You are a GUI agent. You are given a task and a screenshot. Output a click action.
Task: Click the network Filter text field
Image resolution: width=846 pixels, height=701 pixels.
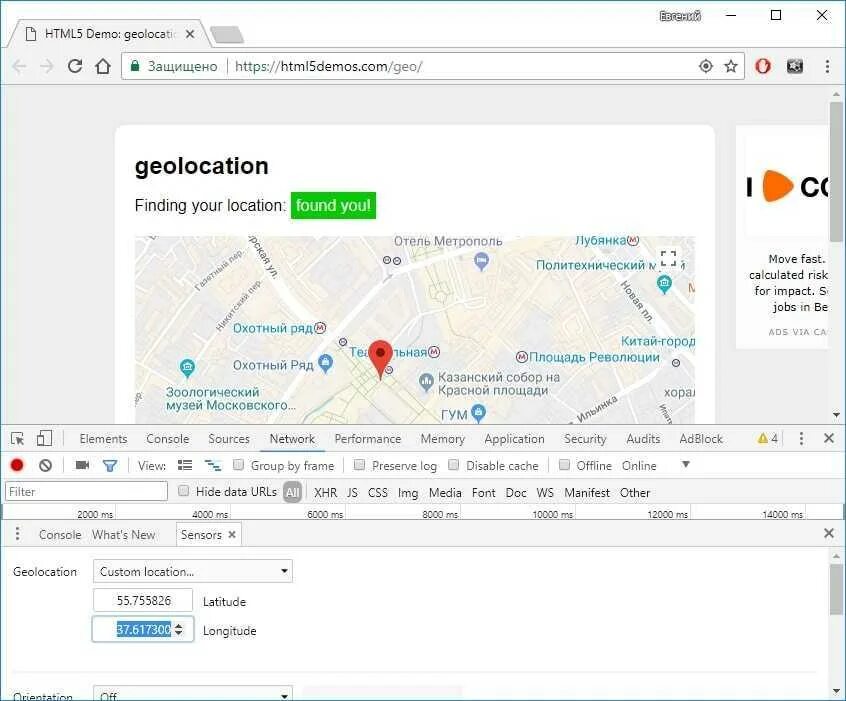click(86, 491)
